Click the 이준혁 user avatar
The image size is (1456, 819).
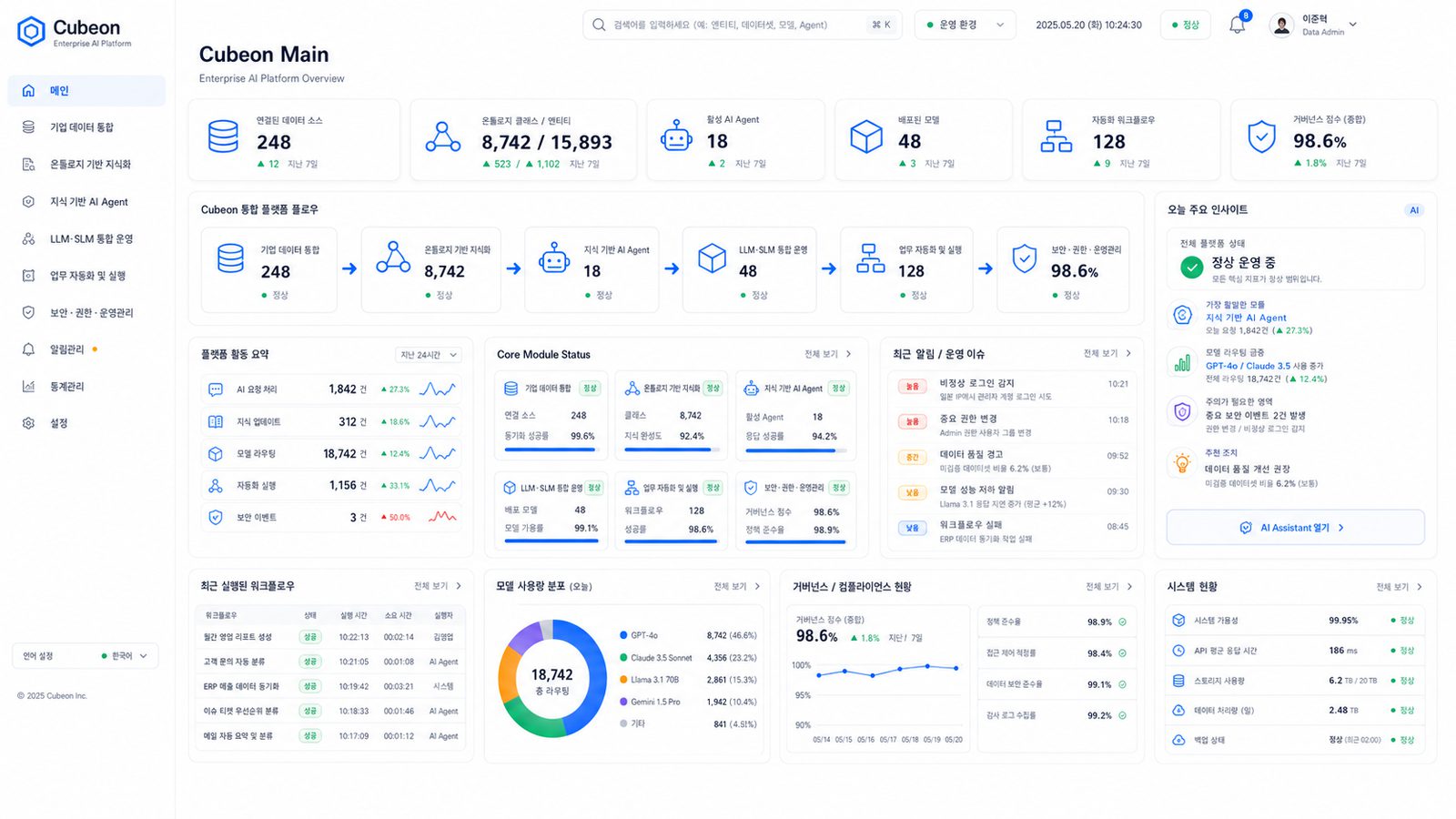pyautogui.click(x=1281, y=25)
